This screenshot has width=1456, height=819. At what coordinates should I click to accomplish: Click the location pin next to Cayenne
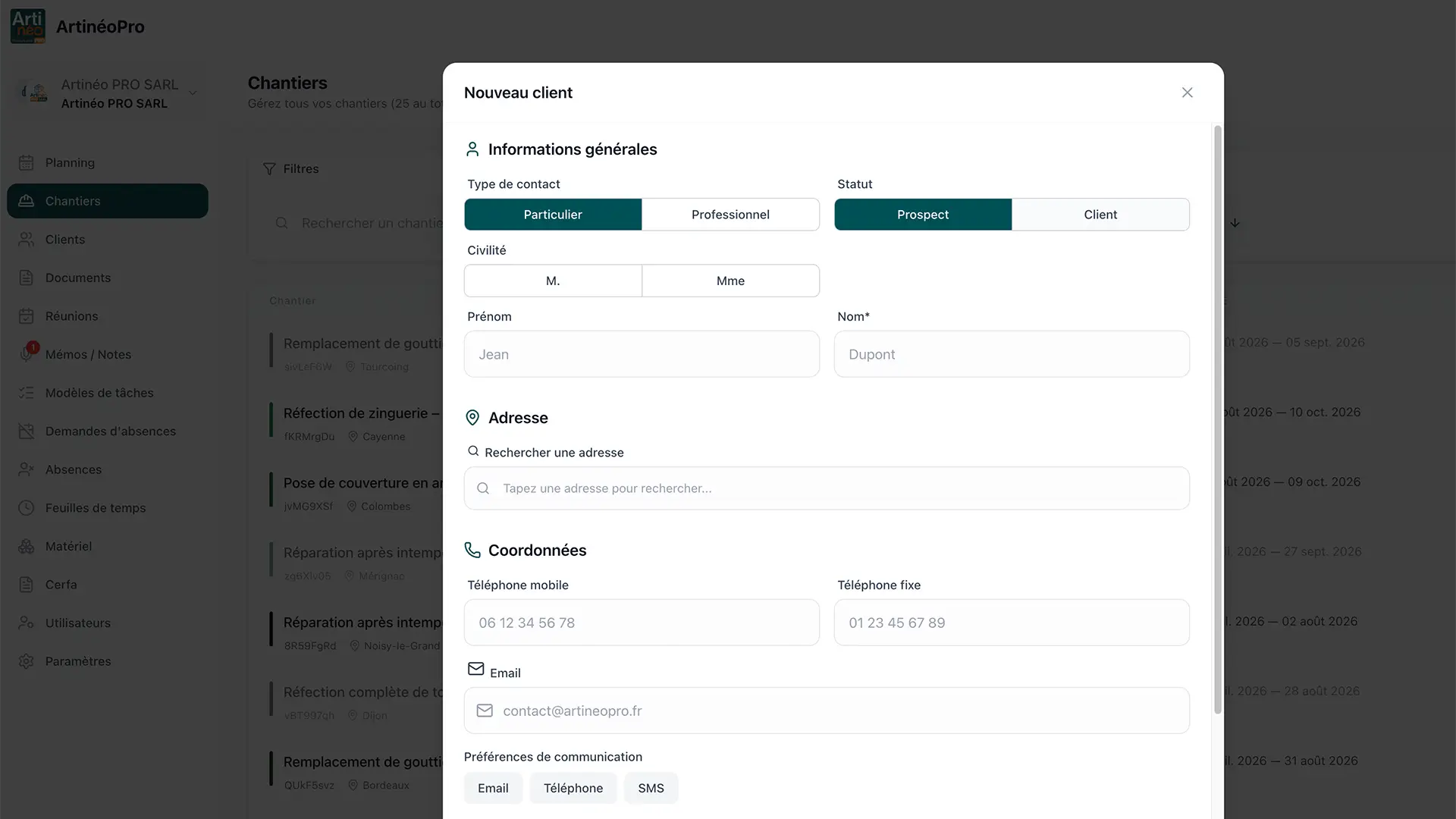click(353, 437)
